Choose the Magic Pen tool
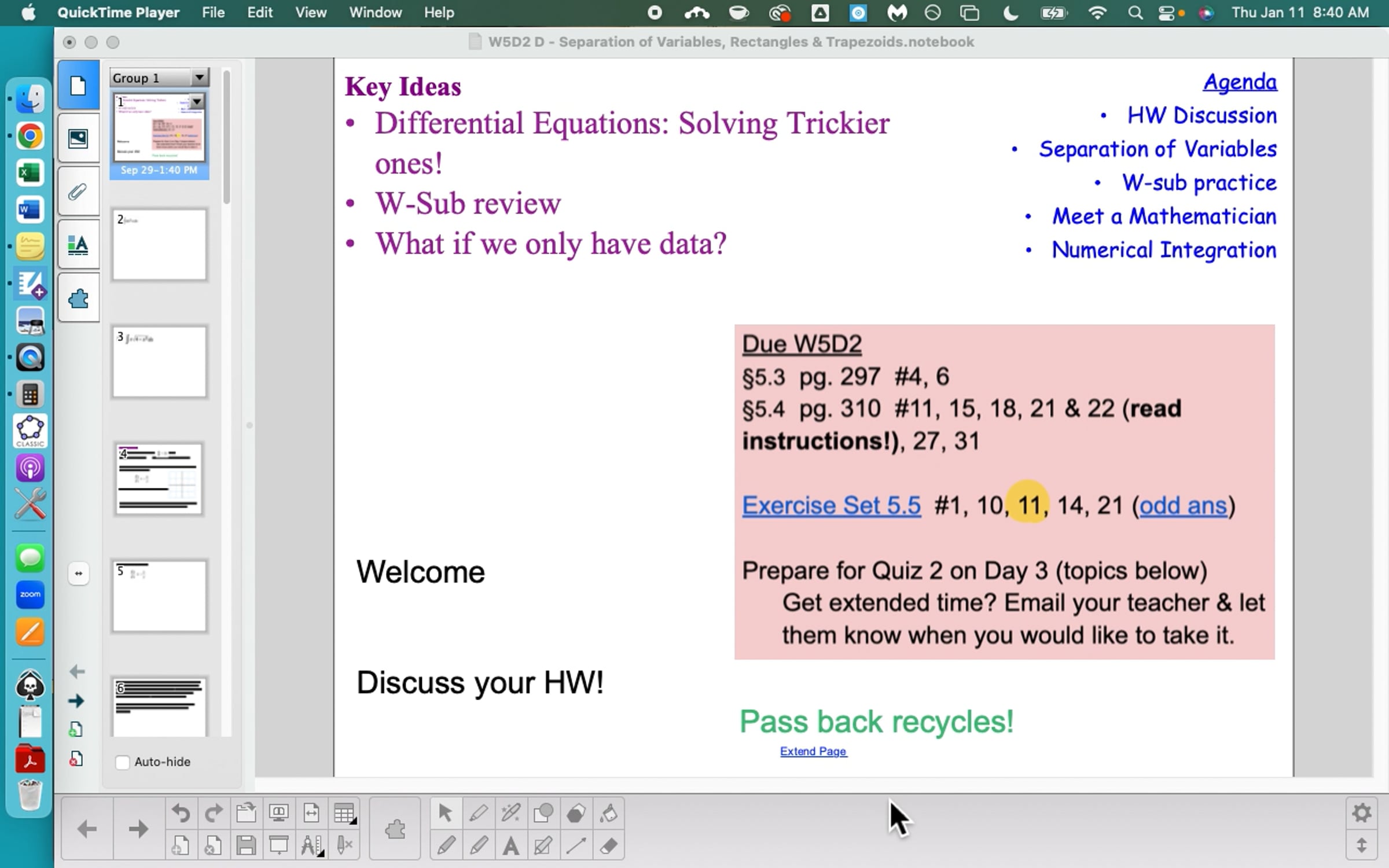This screenshot has height=868, width=1389. click(x=510, y=814)
